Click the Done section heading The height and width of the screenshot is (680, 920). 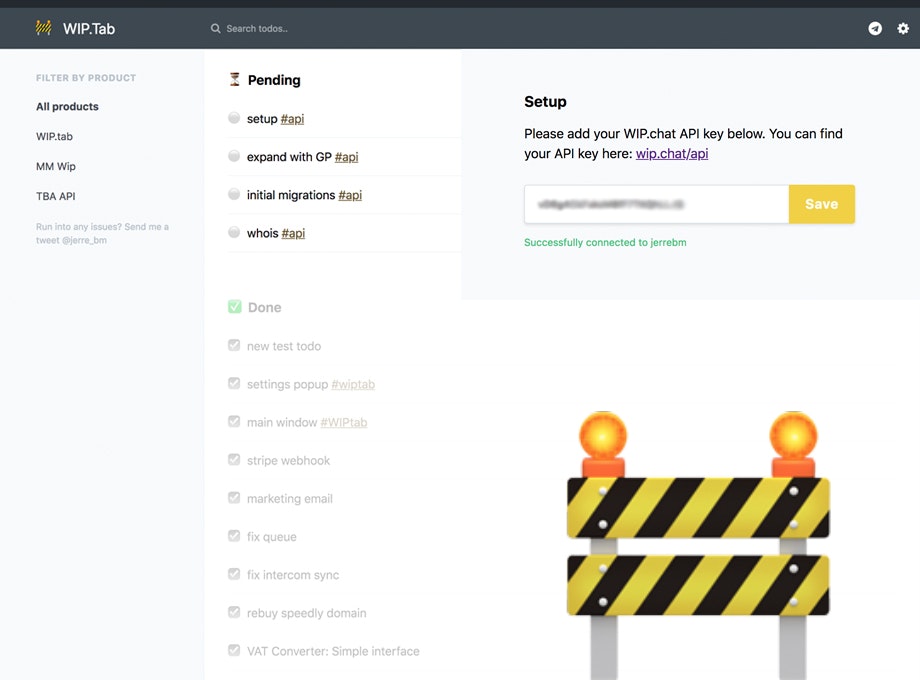(x=265, y=307)
